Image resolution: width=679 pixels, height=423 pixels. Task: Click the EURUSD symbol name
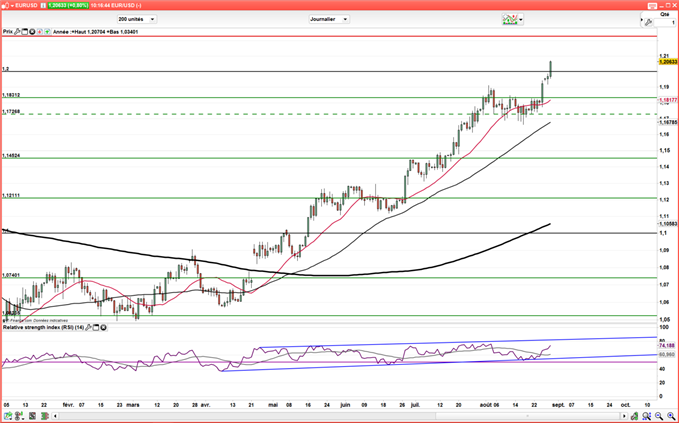pos(24,6)
